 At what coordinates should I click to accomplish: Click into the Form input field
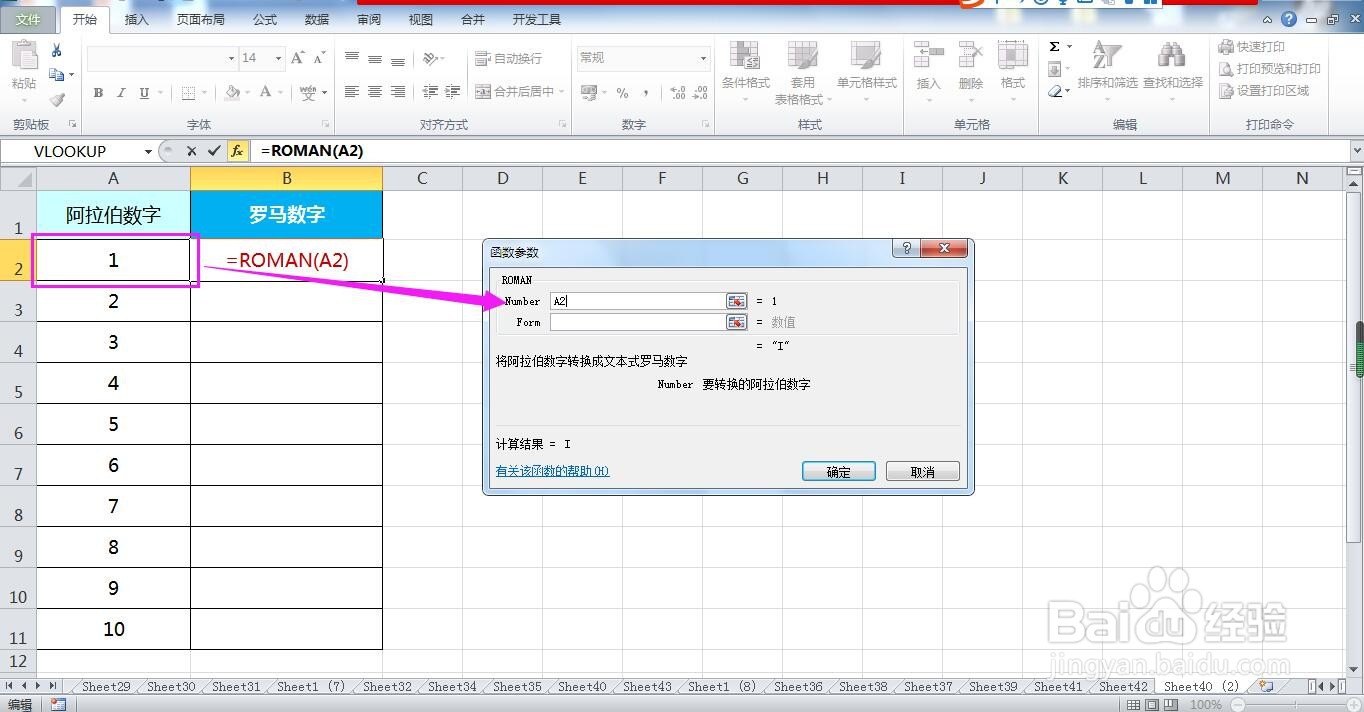point(637,322)
